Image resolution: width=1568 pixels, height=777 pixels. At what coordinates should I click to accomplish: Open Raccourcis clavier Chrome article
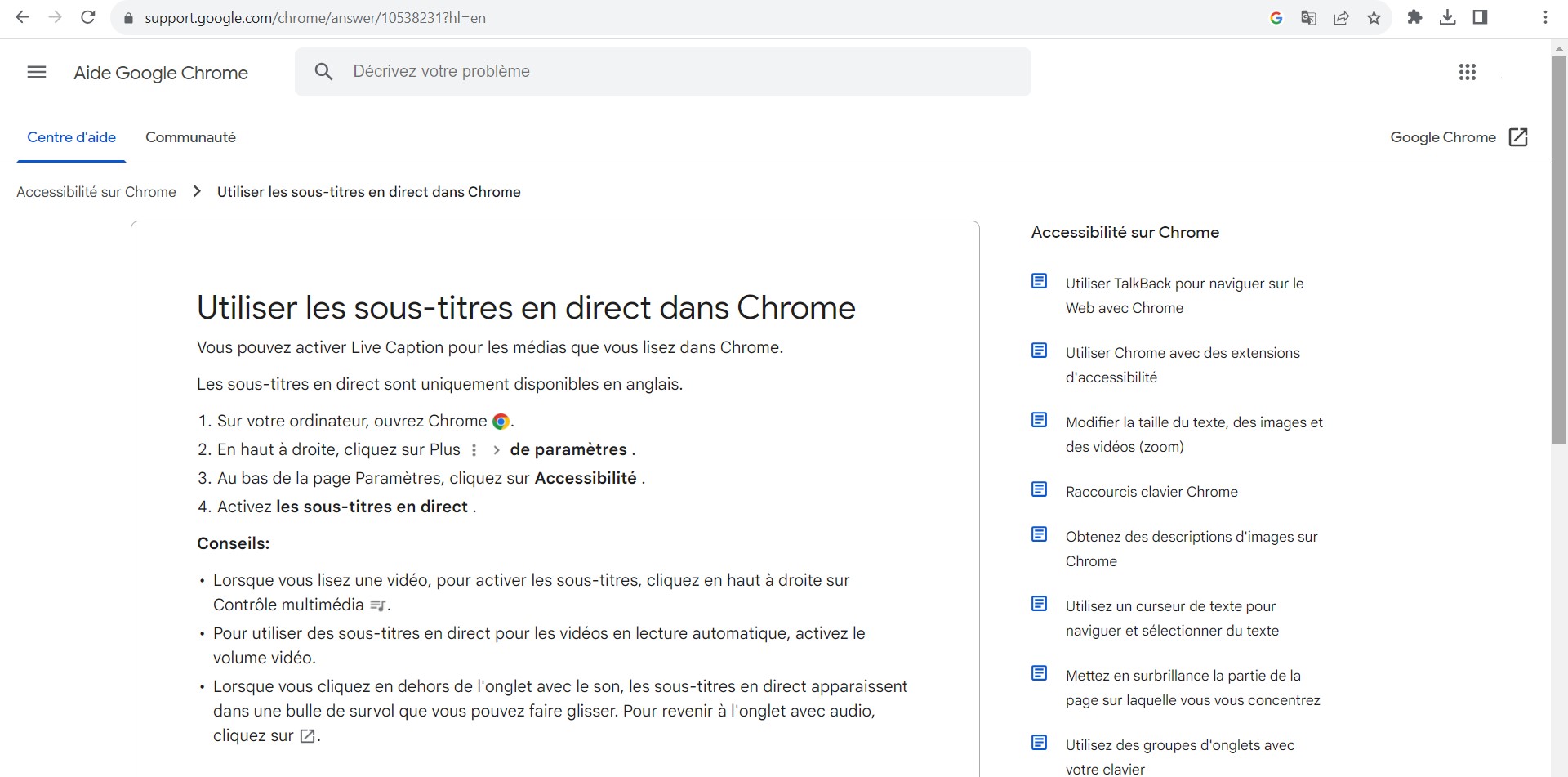point(1151,492)
